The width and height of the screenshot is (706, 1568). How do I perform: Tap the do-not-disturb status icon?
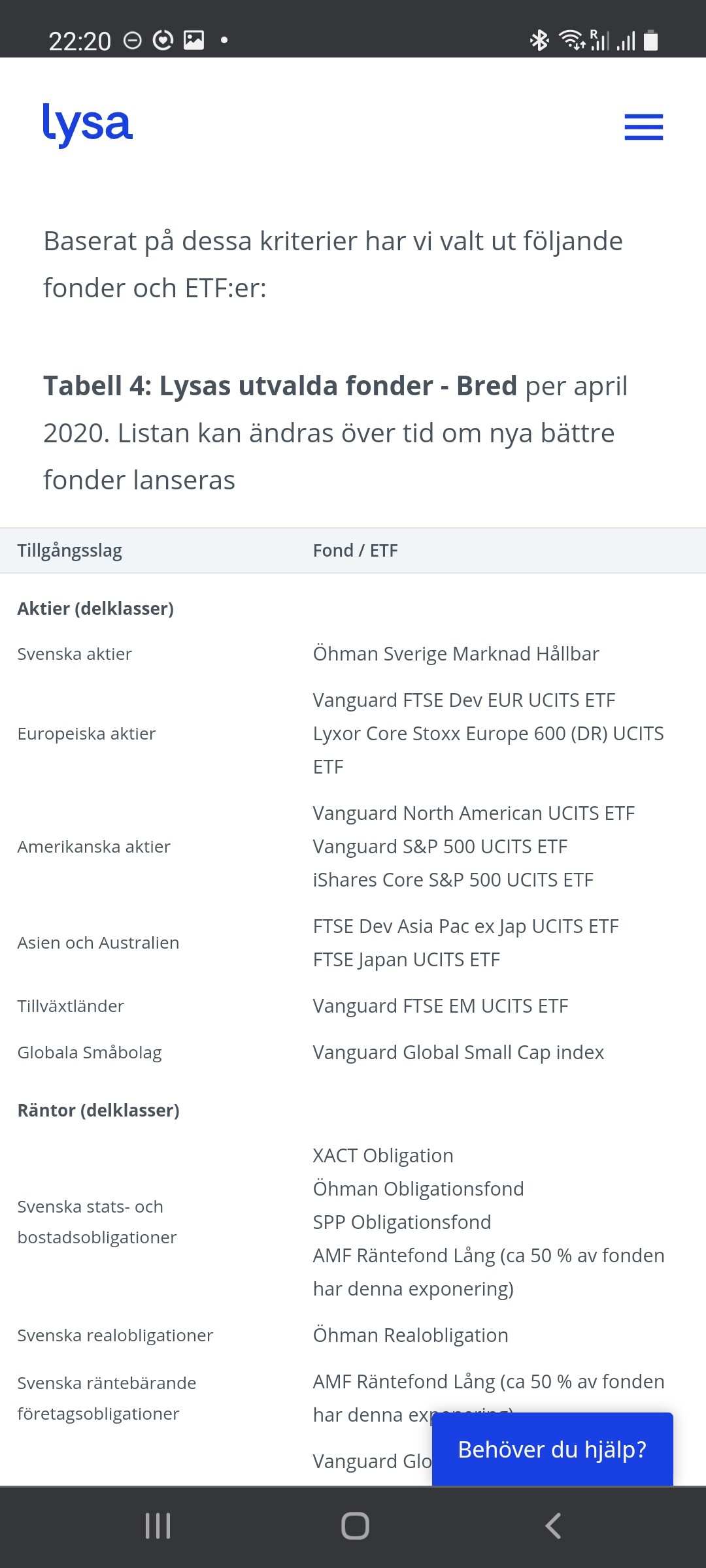133,41
